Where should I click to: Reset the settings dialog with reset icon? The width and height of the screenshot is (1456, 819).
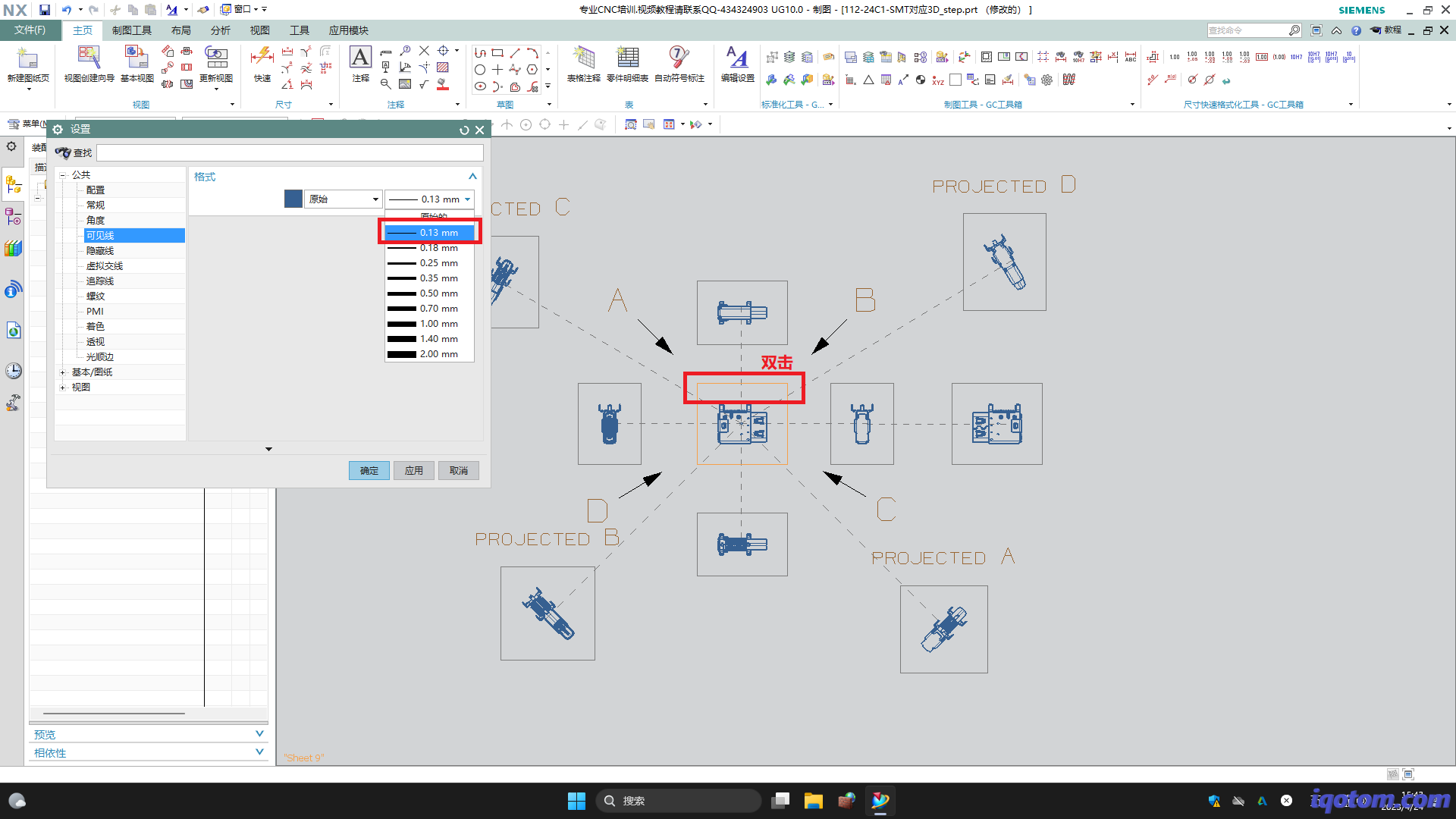(x=464, y=130)
